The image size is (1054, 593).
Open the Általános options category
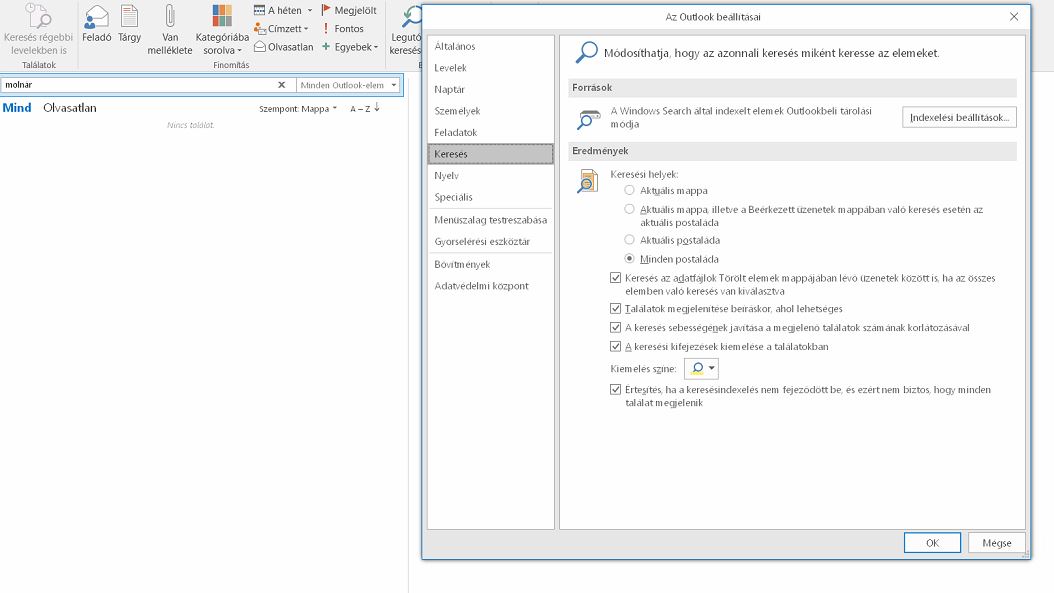point(490,46)
